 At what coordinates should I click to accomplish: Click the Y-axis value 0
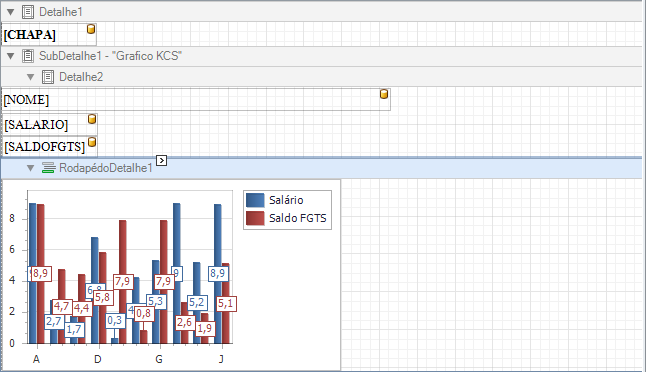pos(12,343)
